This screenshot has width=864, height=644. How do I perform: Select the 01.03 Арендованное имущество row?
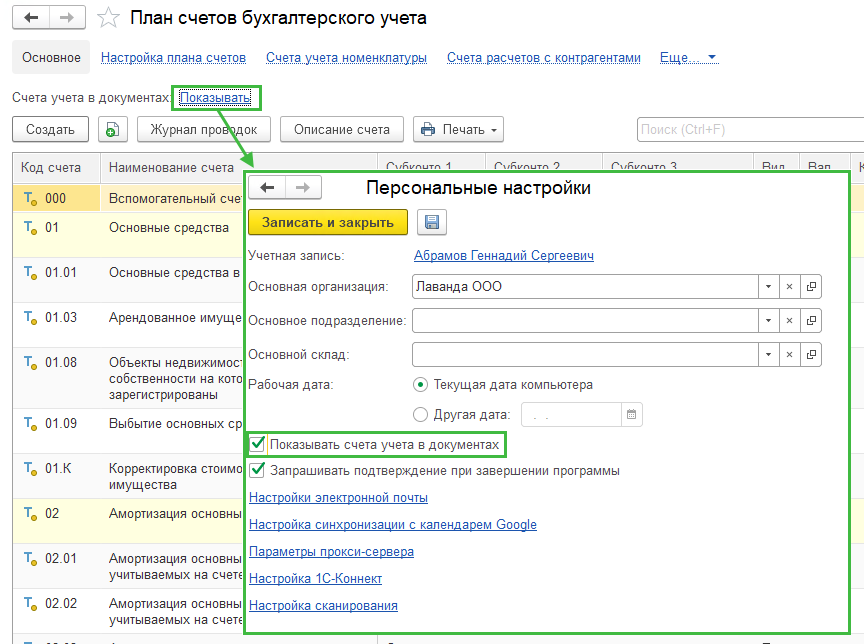click(128, 324)
